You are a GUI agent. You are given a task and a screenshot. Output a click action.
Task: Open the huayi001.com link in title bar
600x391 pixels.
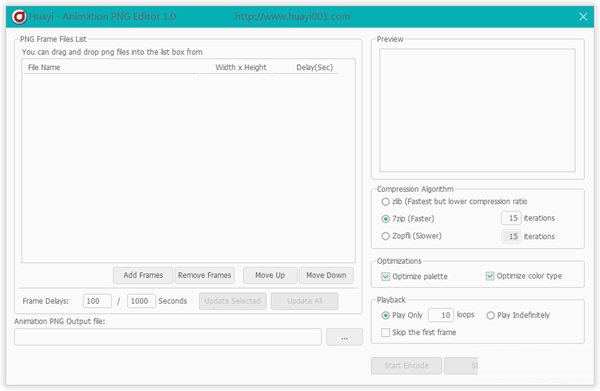coord(292,16)
